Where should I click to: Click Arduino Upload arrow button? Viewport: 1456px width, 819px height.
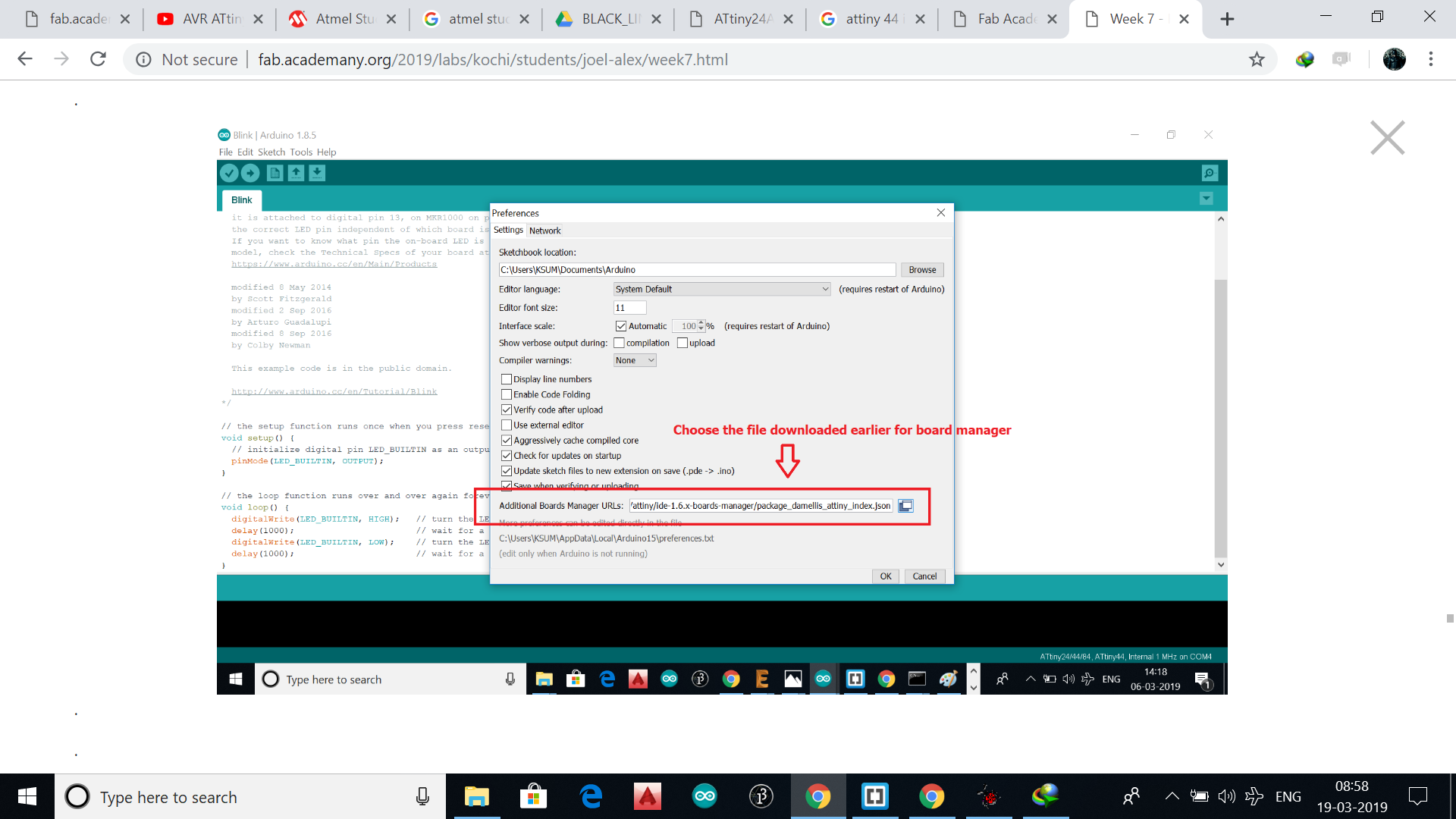click(x=250, y=174)
